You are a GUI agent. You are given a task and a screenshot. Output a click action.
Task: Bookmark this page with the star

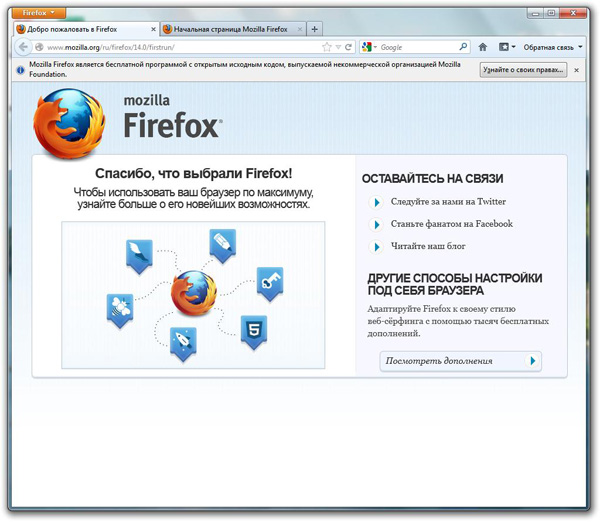pos(326,47)
